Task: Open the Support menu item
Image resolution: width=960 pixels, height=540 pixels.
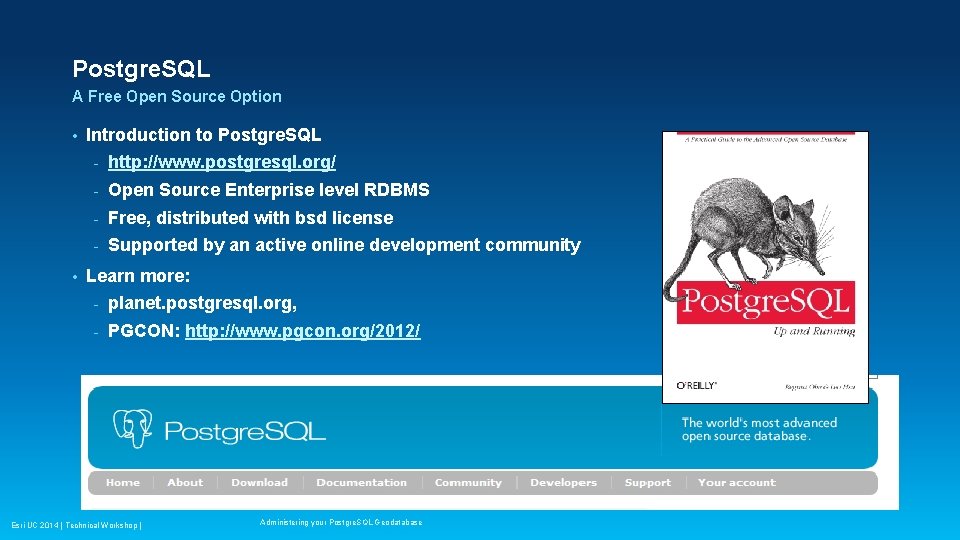Action: (648, 482)
